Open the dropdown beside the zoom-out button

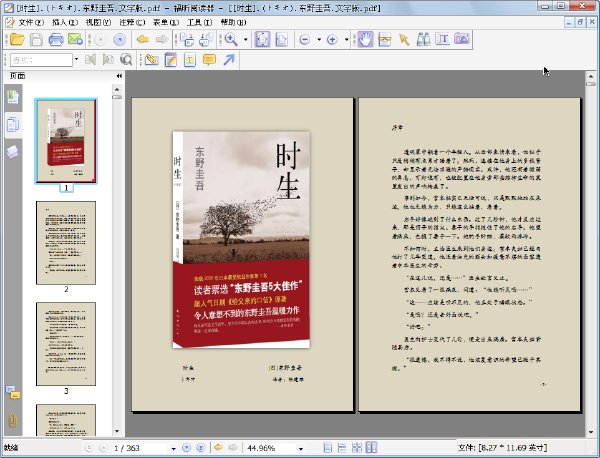[x=319, y=39]
